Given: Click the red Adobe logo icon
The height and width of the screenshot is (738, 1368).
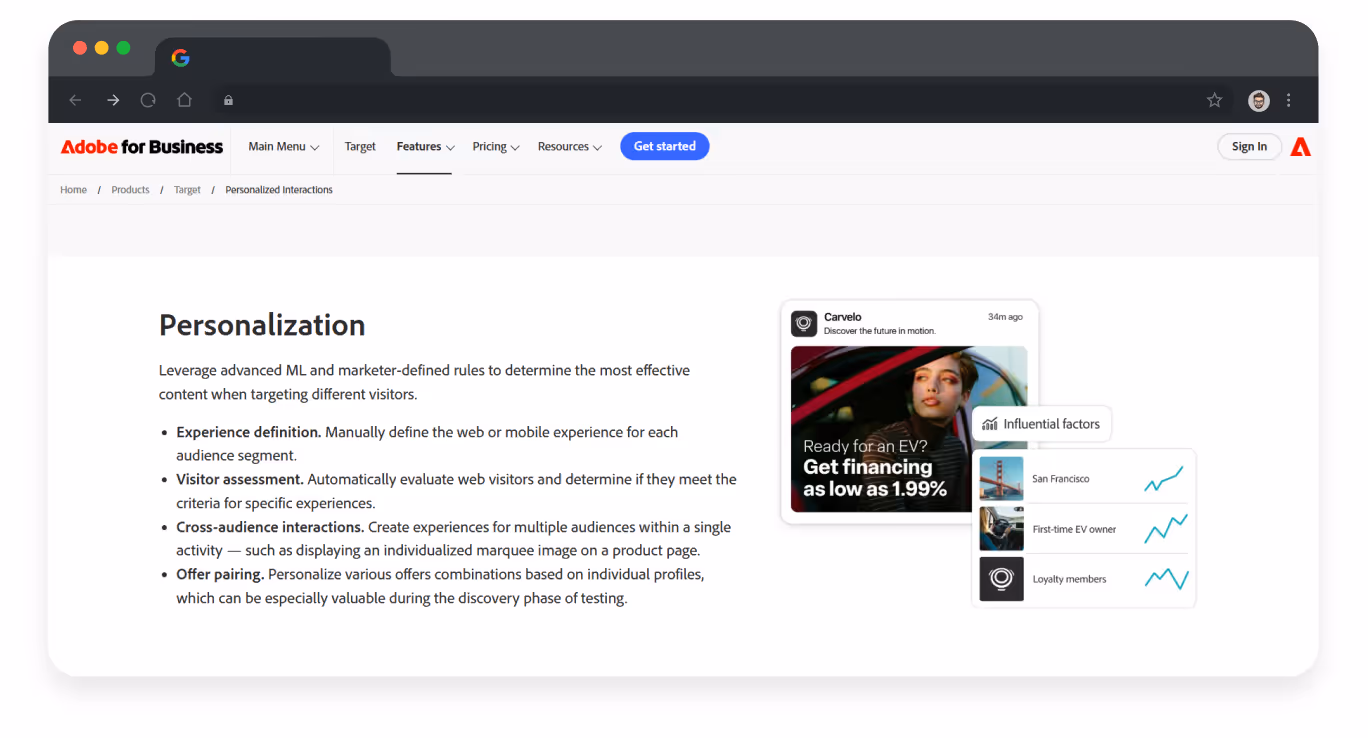Looking at the screenshot, I should click(x=1300, y=147).
